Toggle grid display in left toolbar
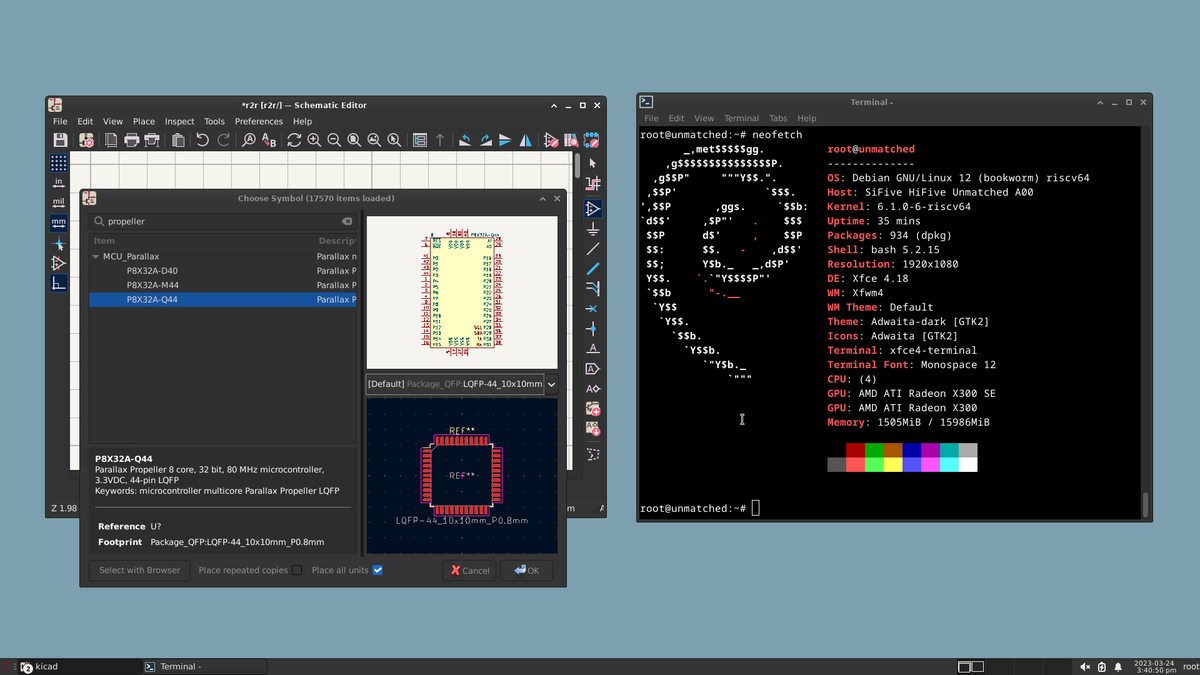The height and width of the screenshot is (675, 1200). [x=58, y=162]
